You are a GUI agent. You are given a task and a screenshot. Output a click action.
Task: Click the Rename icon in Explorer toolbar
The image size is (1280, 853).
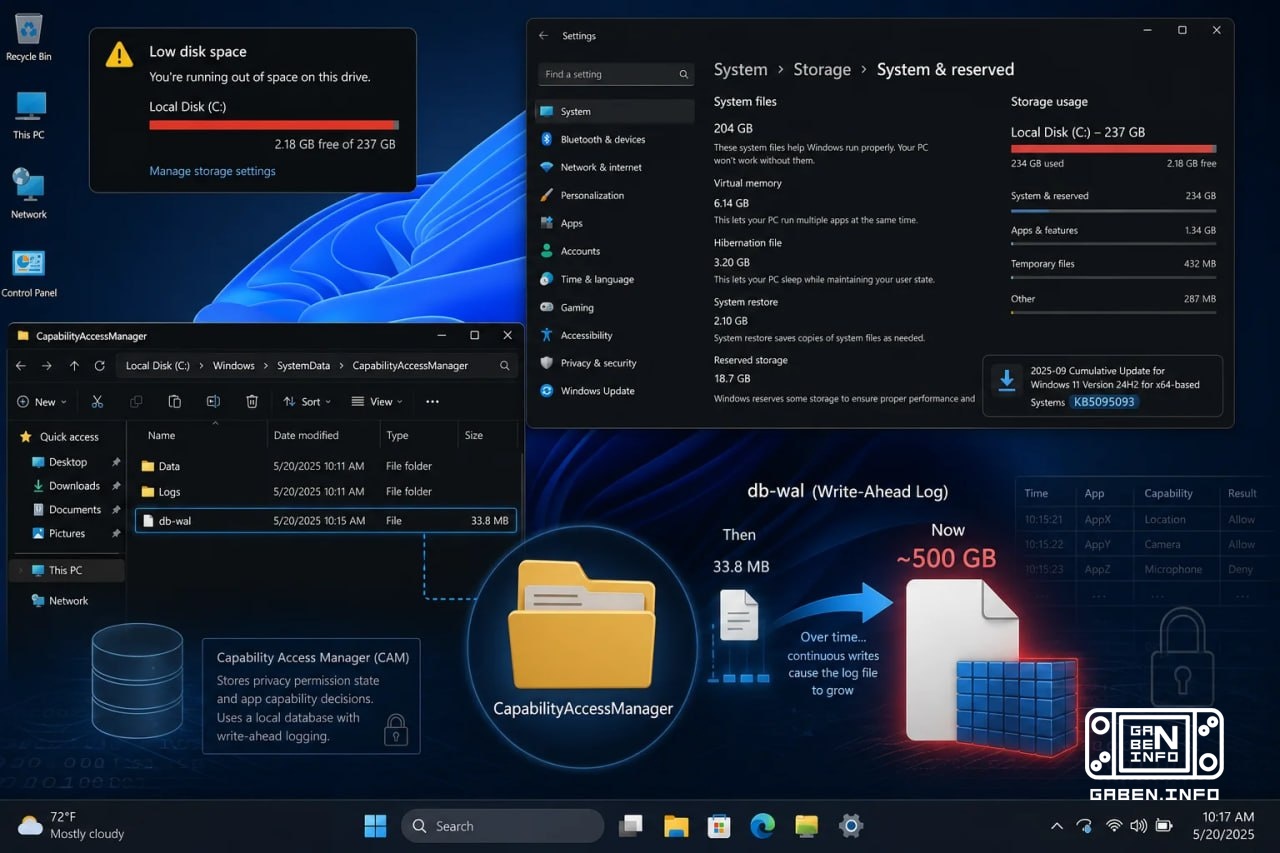[213, 402]
